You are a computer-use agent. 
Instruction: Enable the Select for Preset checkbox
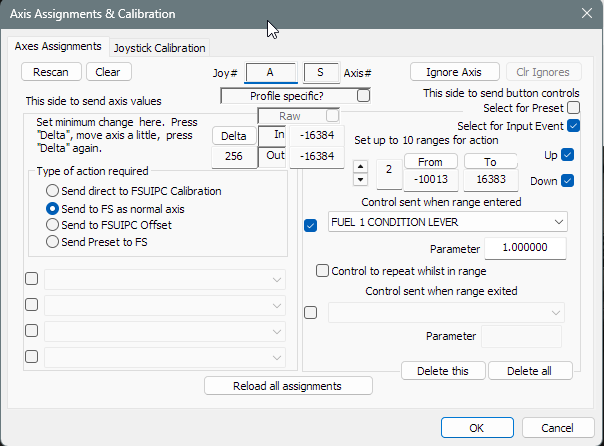pyautogui.click(x=574, y=107)
